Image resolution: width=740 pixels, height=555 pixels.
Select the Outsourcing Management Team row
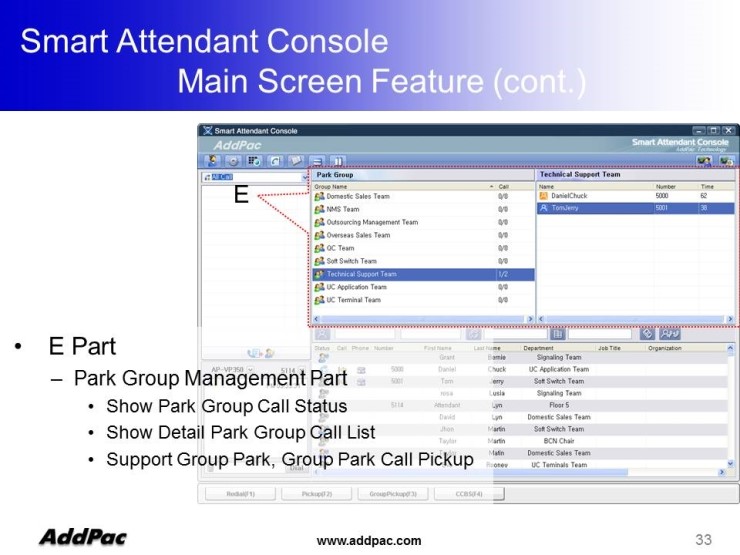tap(423, 222)
